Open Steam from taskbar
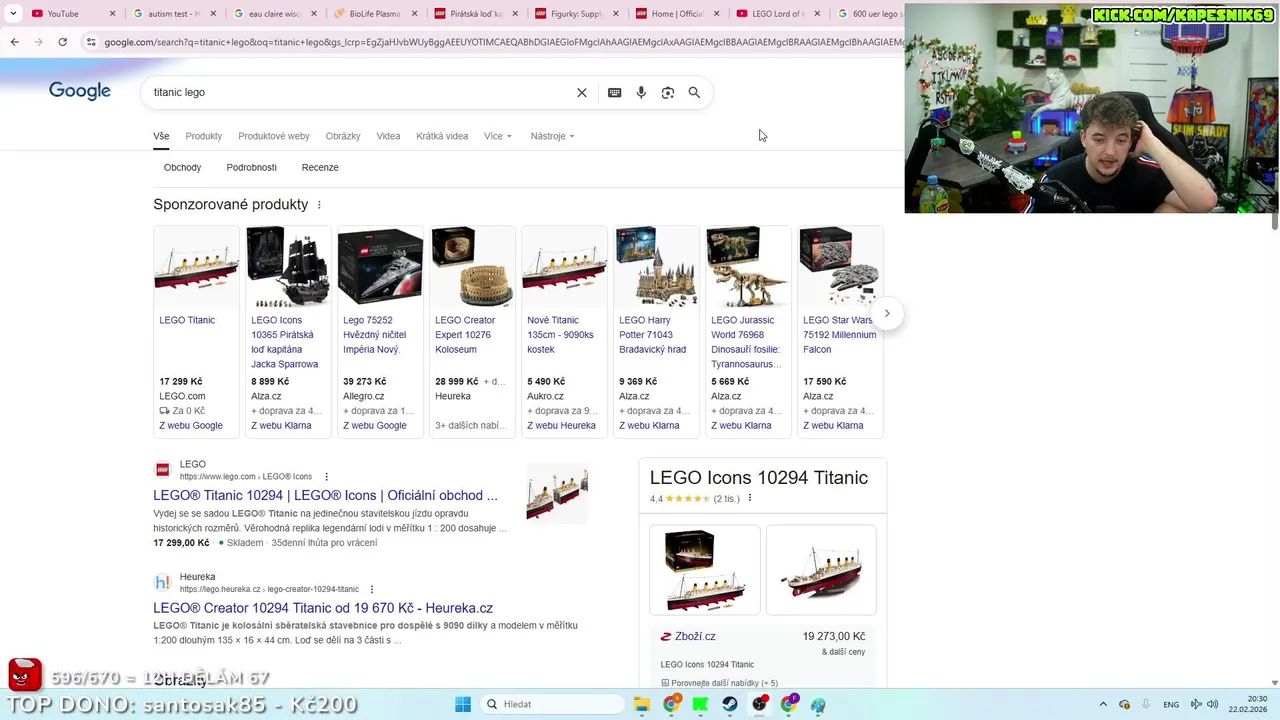Screen dimensions: 1280x720 (730, 704)
